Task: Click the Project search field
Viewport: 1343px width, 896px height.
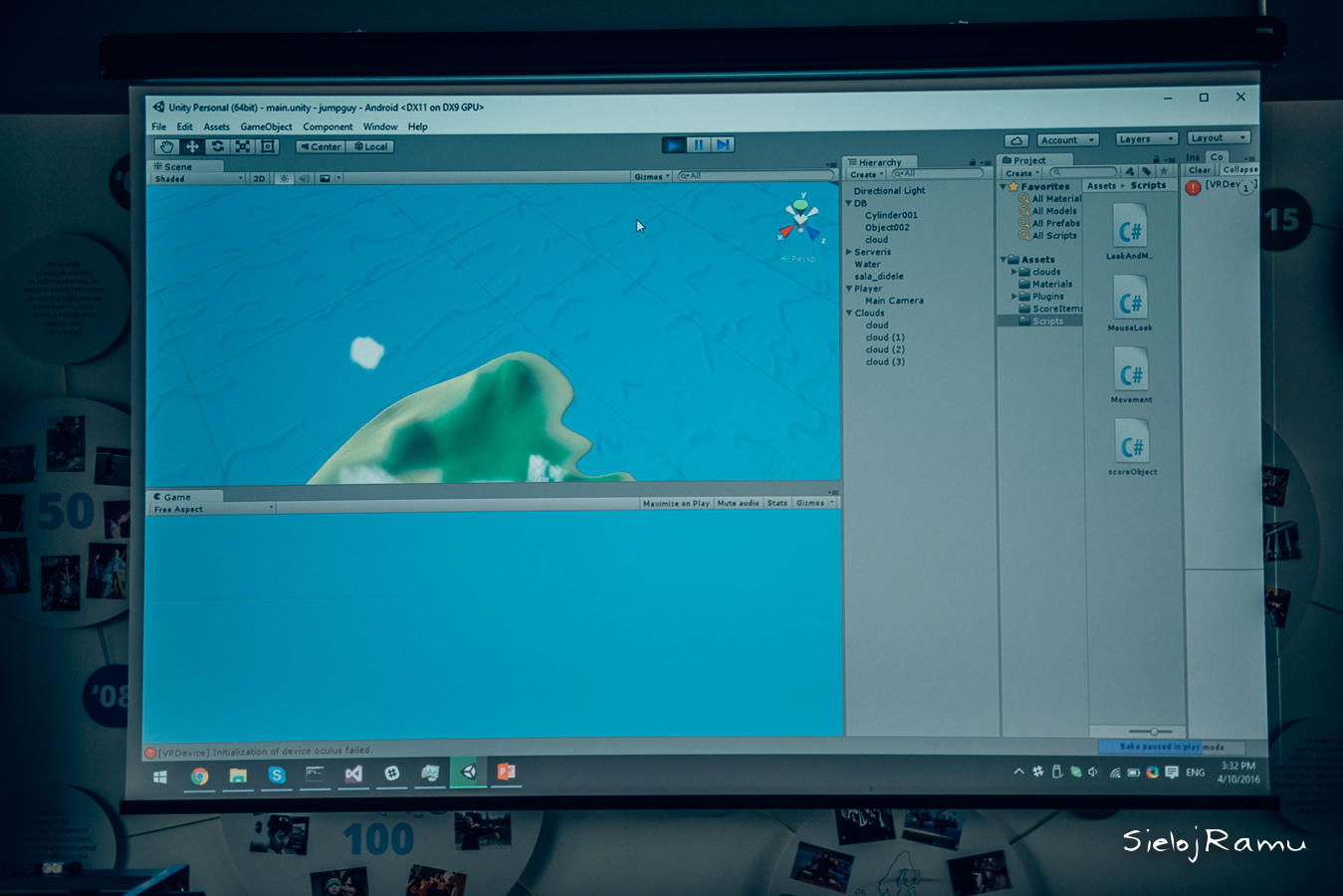Action: [x=1083, y=172]
